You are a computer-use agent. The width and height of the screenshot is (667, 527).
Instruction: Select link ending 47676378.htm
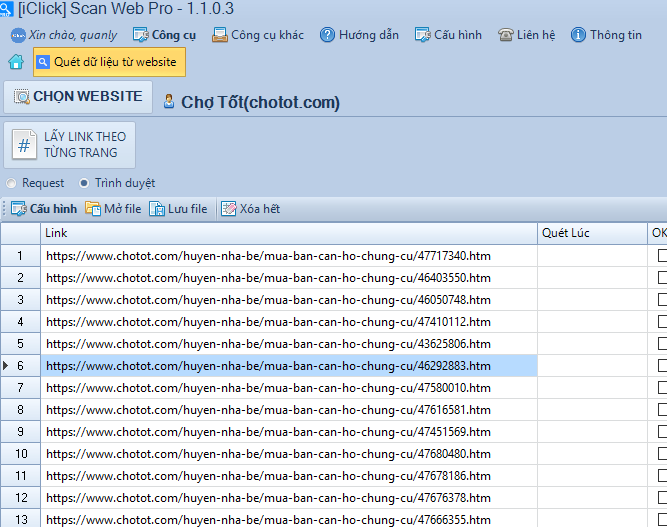[x=289, y=498]
